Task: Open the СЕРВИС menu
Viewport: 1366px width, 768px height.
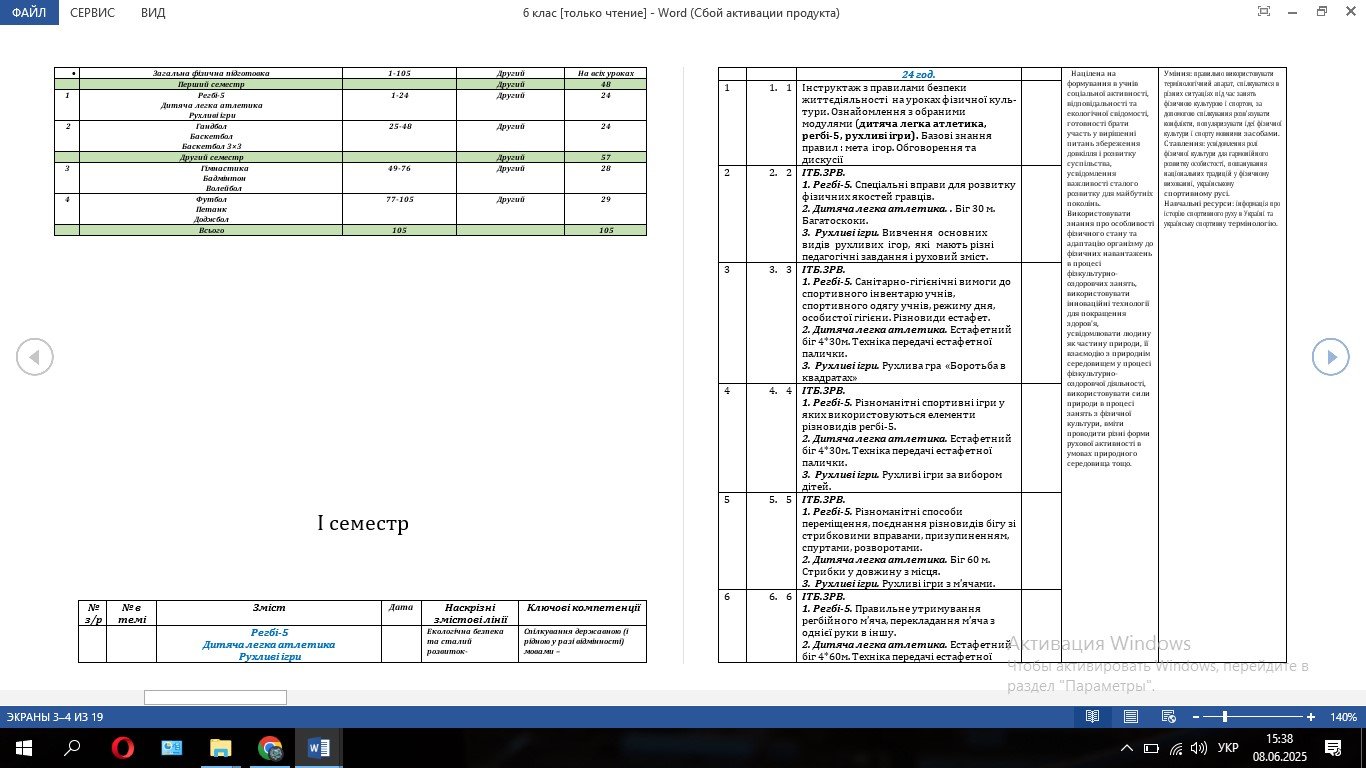Action: [x=92, y=13]
